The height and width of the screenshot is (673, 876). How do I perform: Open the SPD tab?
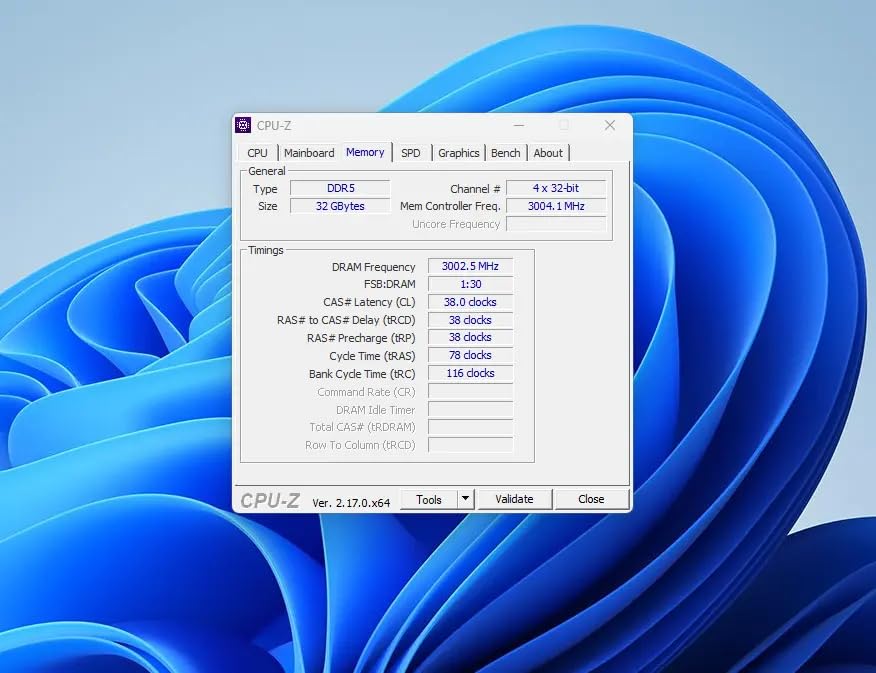(x=411, y=153)
